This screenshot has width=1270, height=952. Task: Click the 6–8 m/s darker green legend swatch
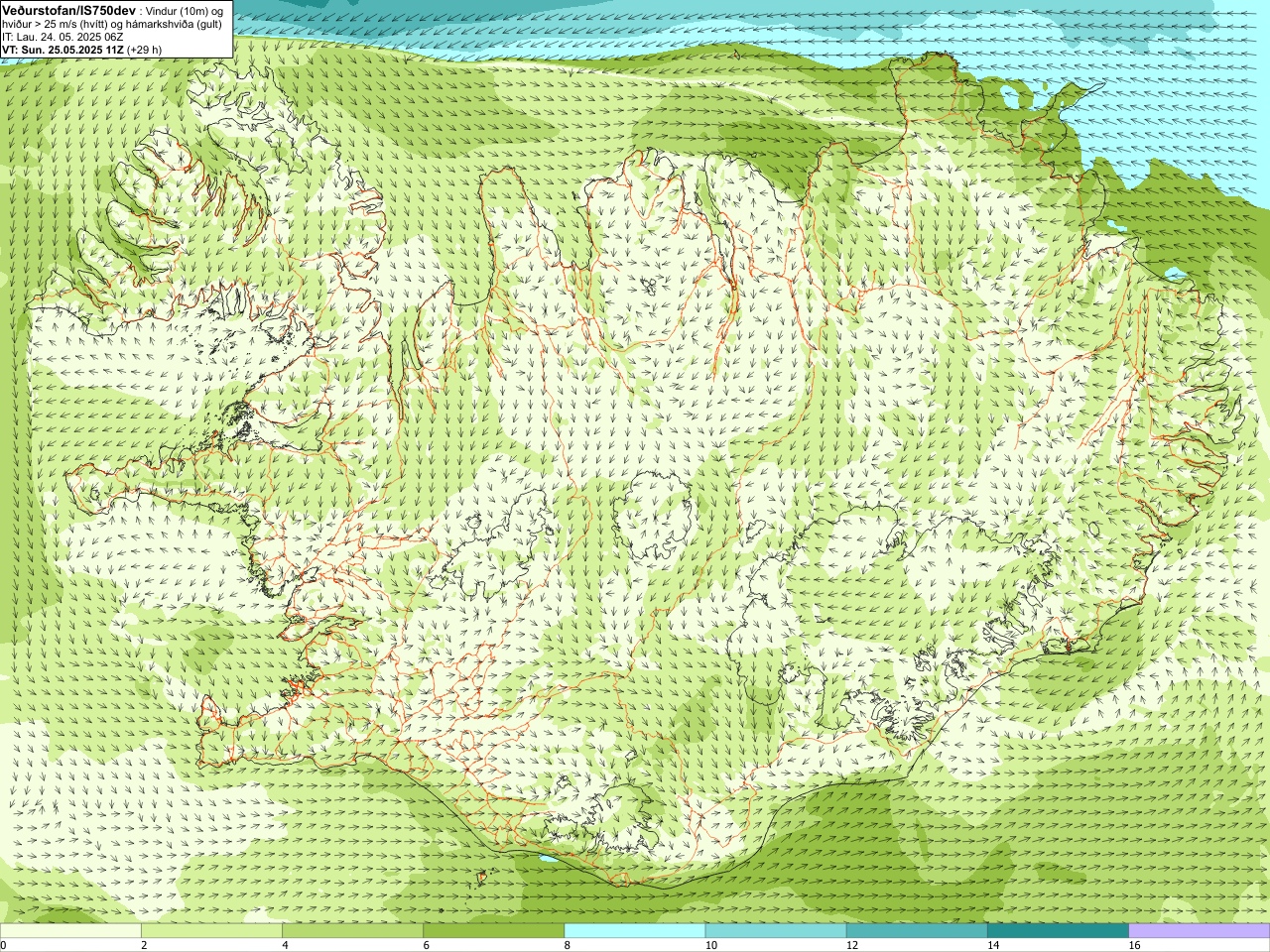coord(494,931)
